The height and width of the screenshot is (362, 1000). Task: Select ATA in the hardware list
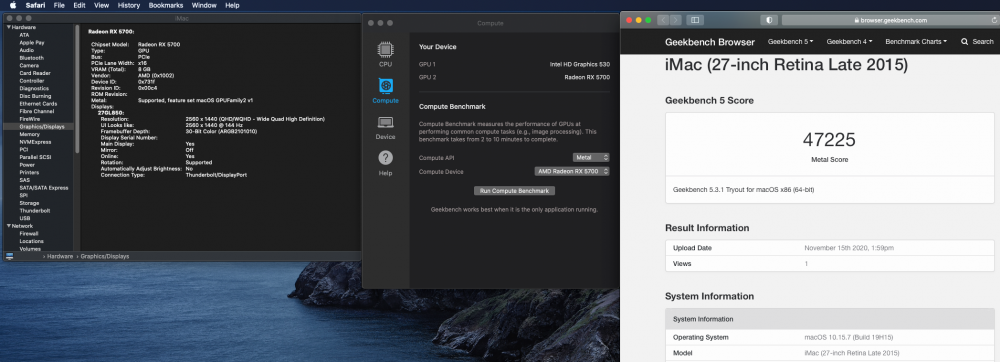click(x=24, y=35)
